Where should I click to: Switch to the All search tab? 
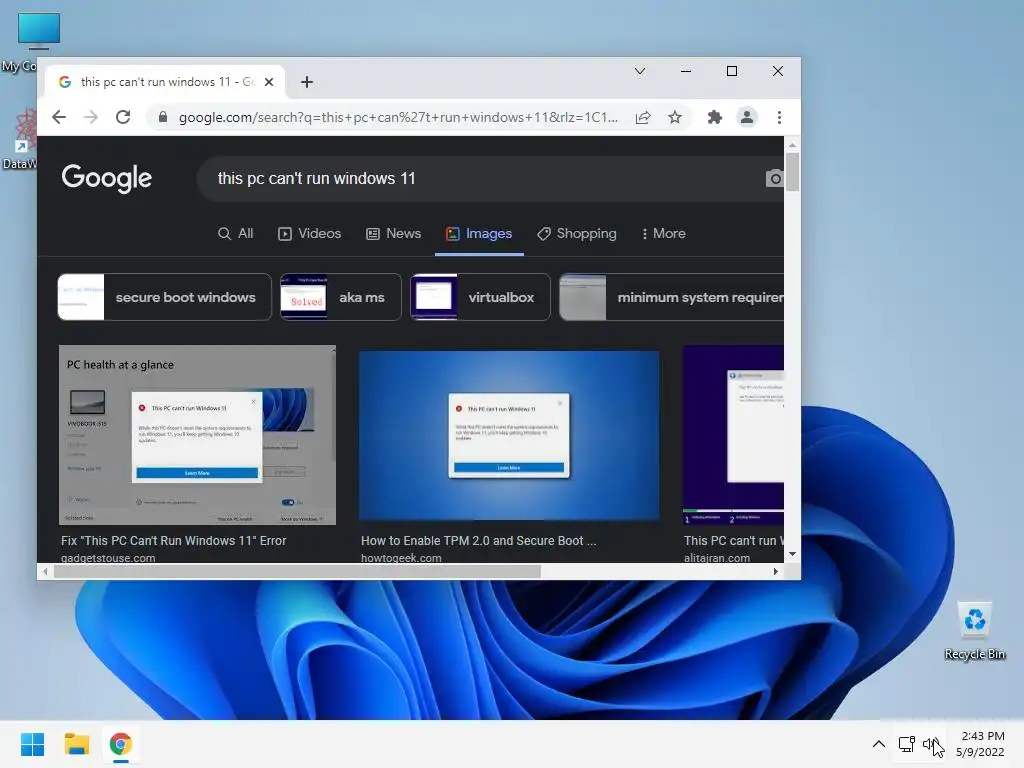235,233
